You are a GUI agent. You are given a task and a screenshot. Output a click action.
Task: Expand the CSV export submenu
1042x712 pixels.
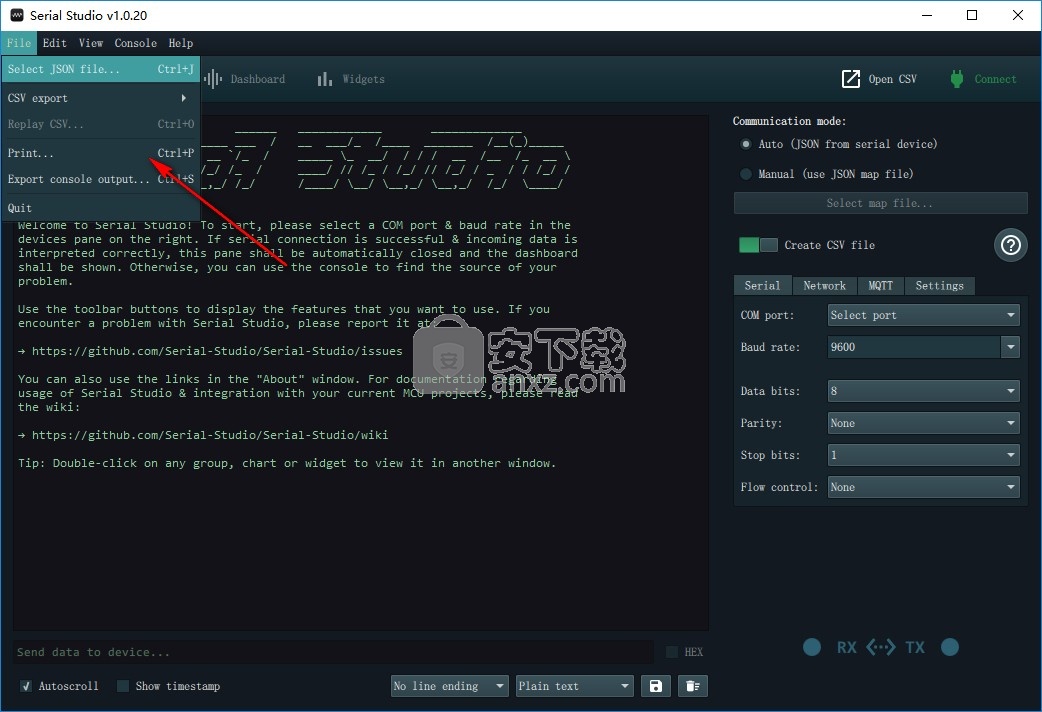pyautogui.click(x=100, y=98)
